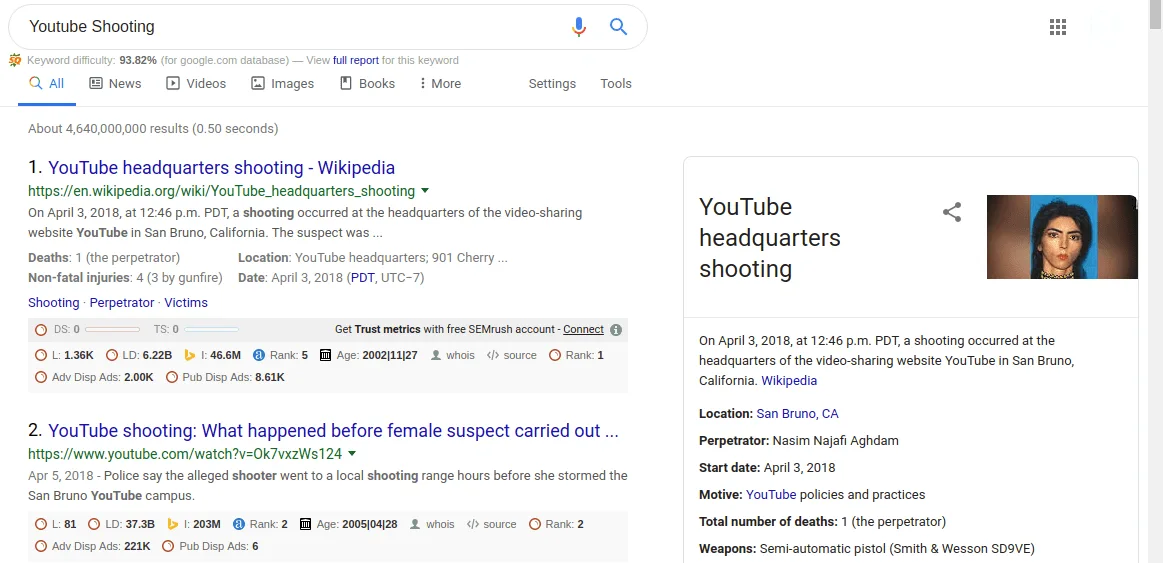Open the Settings menu
Image resolution: width=1163 pixels, height=563 pixels.
point(552,84)
